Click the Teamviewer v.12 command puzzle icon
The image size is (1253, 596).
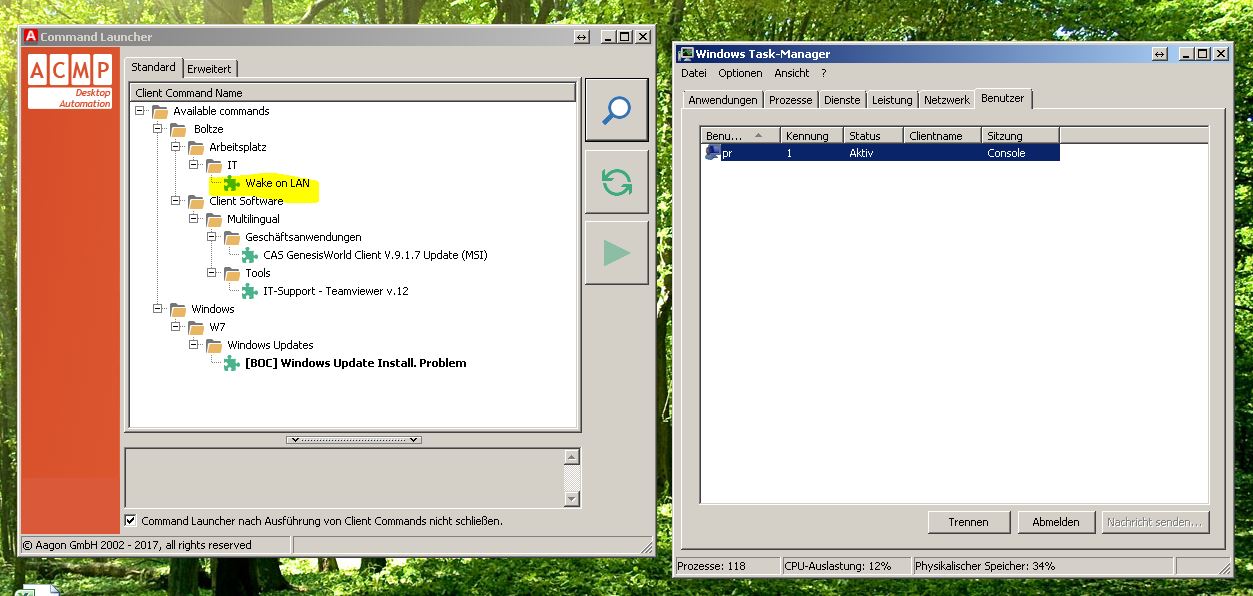point(250,291)
